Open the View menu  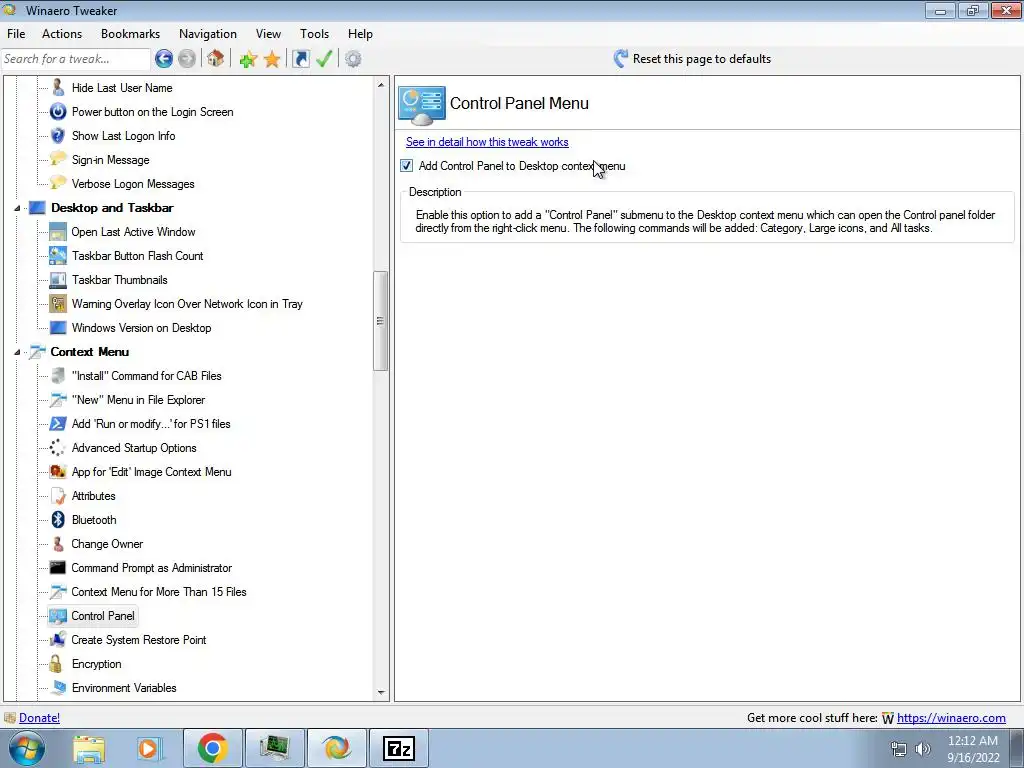[268, 34]
